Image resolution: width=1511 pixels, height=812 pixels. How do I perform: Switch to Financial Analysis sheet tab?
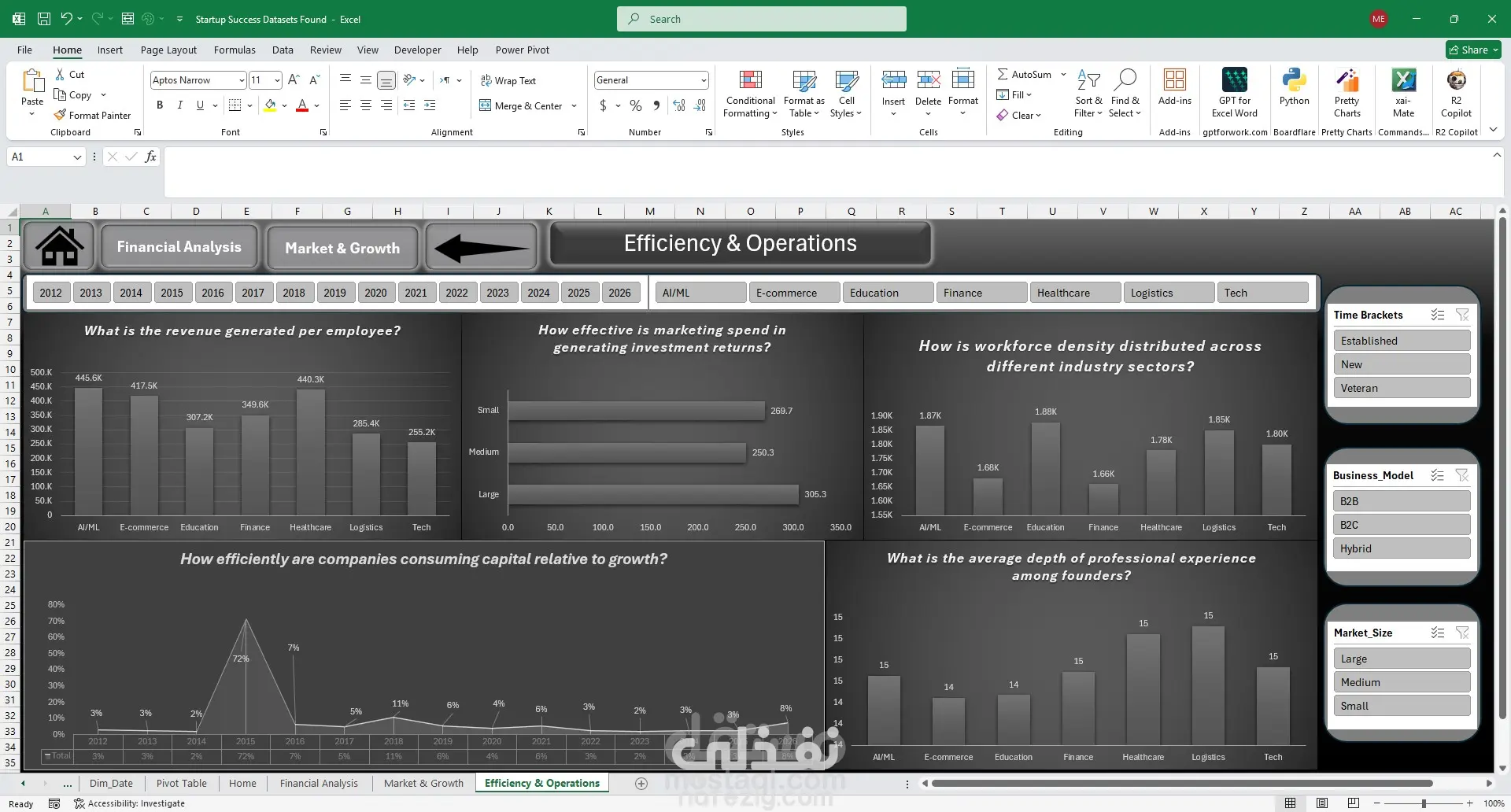[319, 783]
